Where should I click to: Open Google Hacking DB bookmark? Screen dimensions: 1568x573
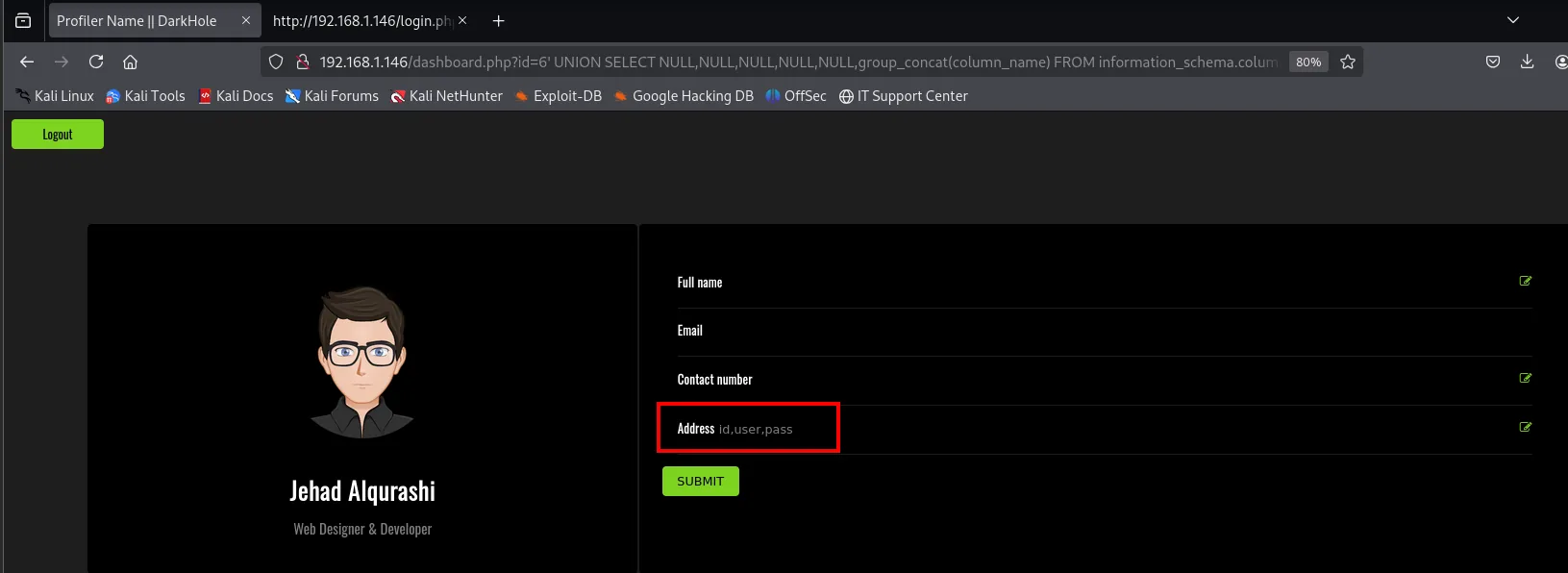[x=684, y=96]
